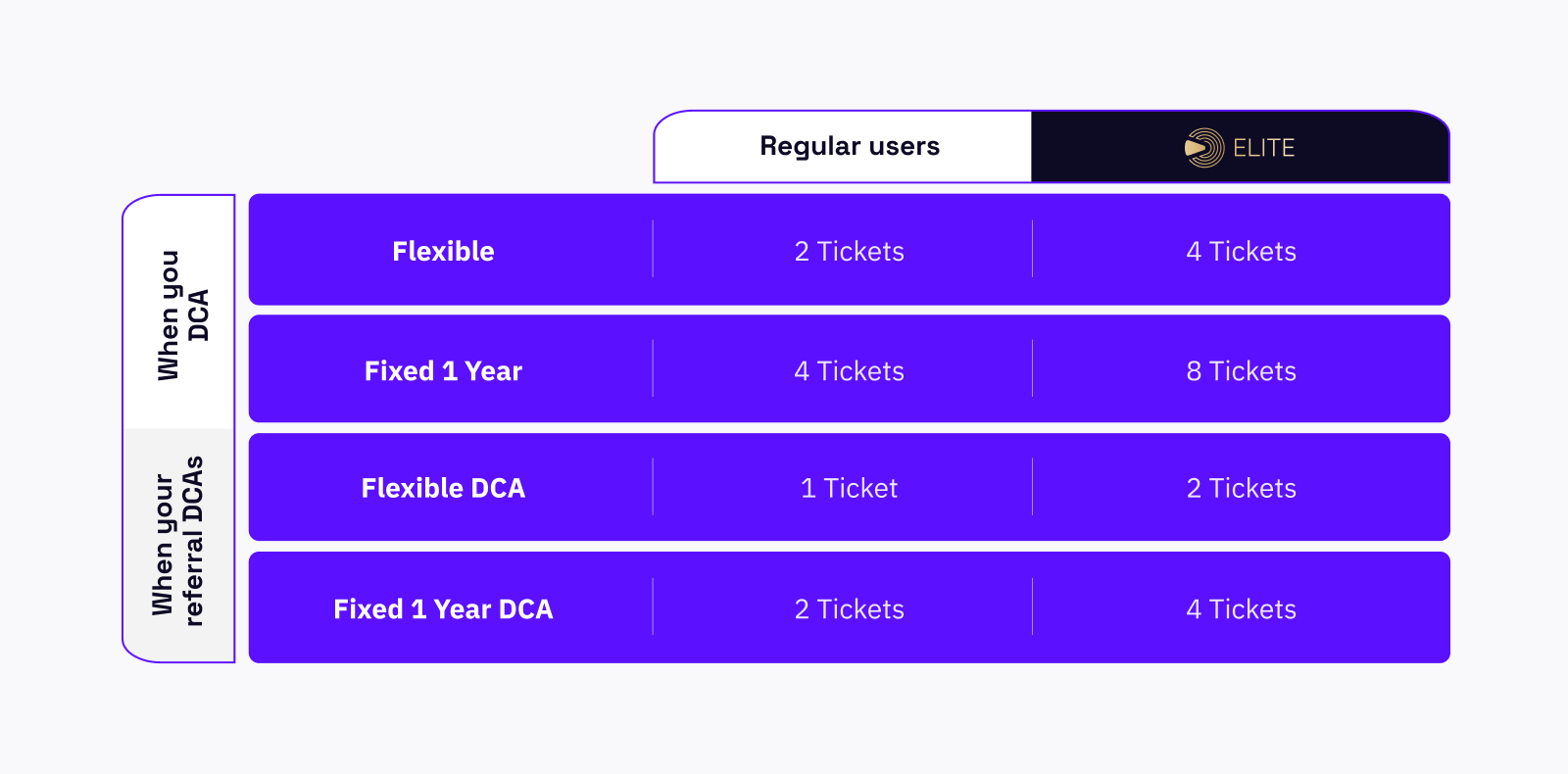The width and height of the screenshot is (1568, 774).
Task: Click 2 Tickets in Fixed 1 Year DCA row
Action: pos(850,609)
